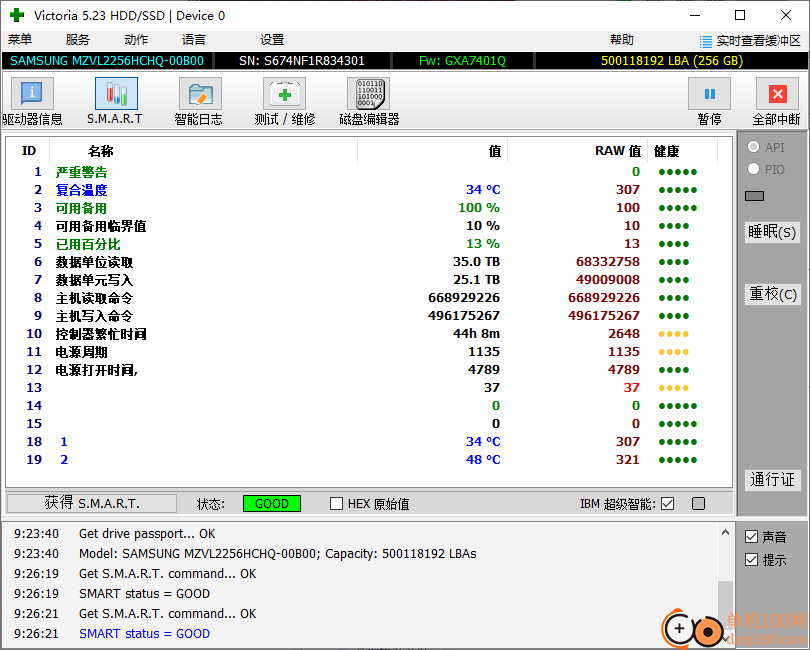Viewport: 810px width, 650px height.
Task: Click the 获得 S.M.A.R.T. button
Action: (92, 503)
